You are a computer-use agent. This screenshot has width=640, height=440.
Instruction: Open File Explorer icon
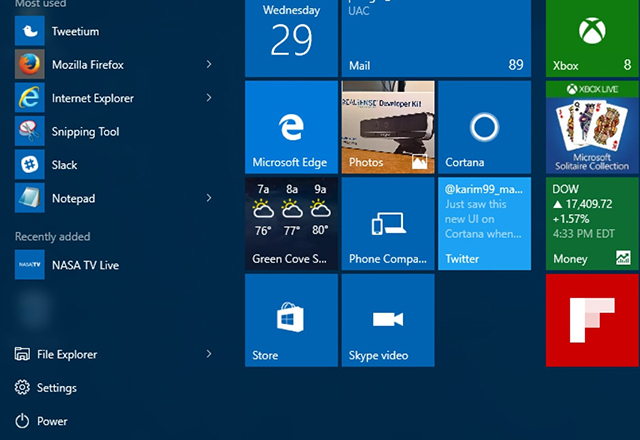click(22, 354)
